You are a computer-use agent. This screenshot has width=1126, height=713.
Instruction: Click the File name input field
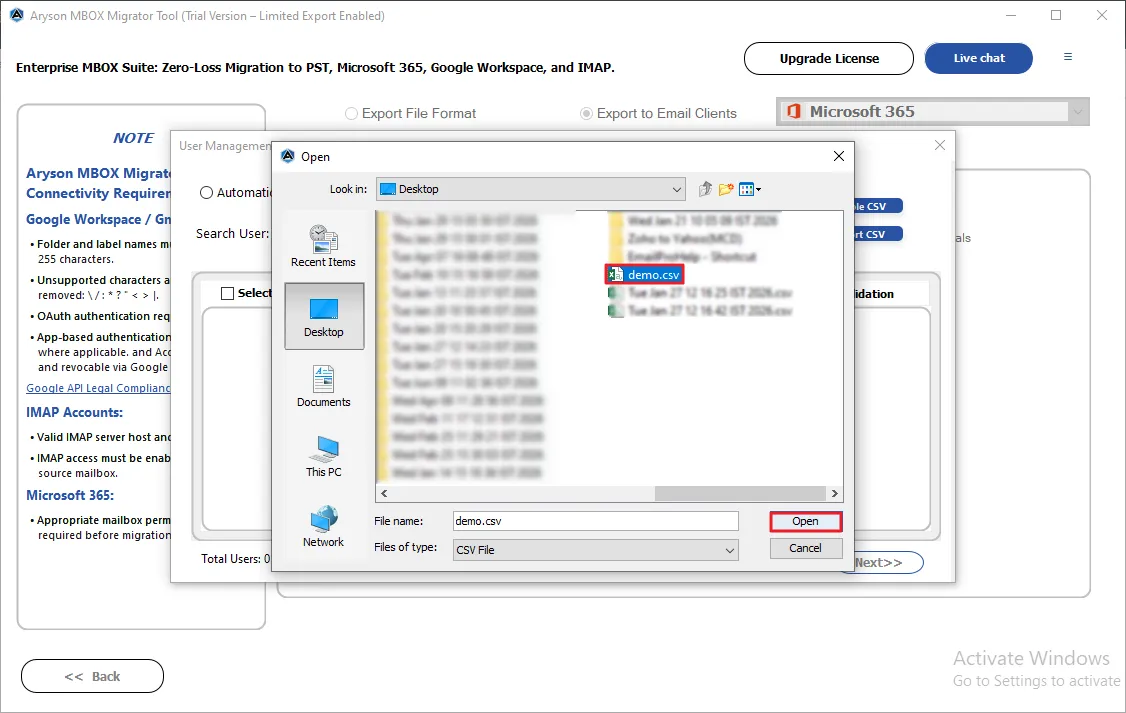(595, 521)
